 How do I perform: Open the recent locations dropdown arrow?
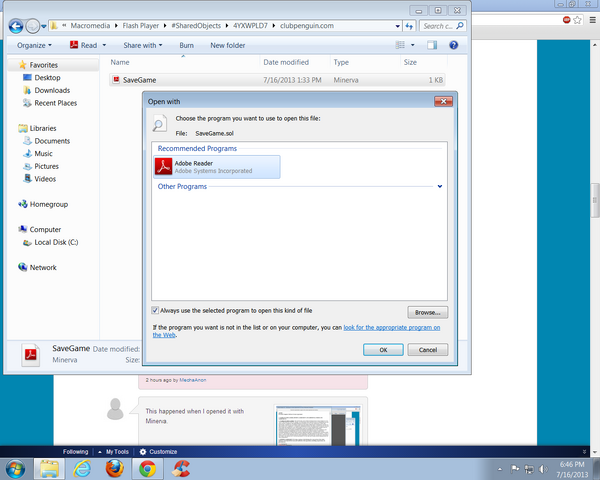tap(44, 26)
